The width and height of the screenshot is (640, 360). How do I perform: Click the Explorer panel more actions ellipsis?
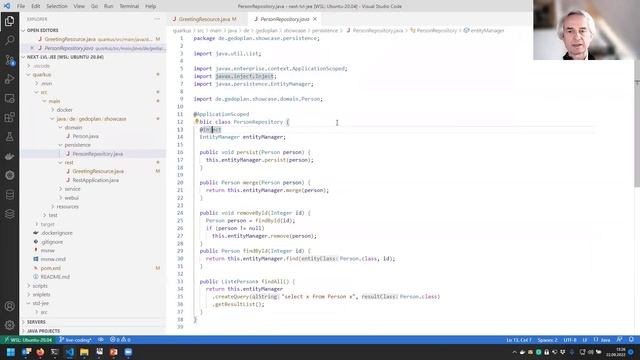[157, 19]
